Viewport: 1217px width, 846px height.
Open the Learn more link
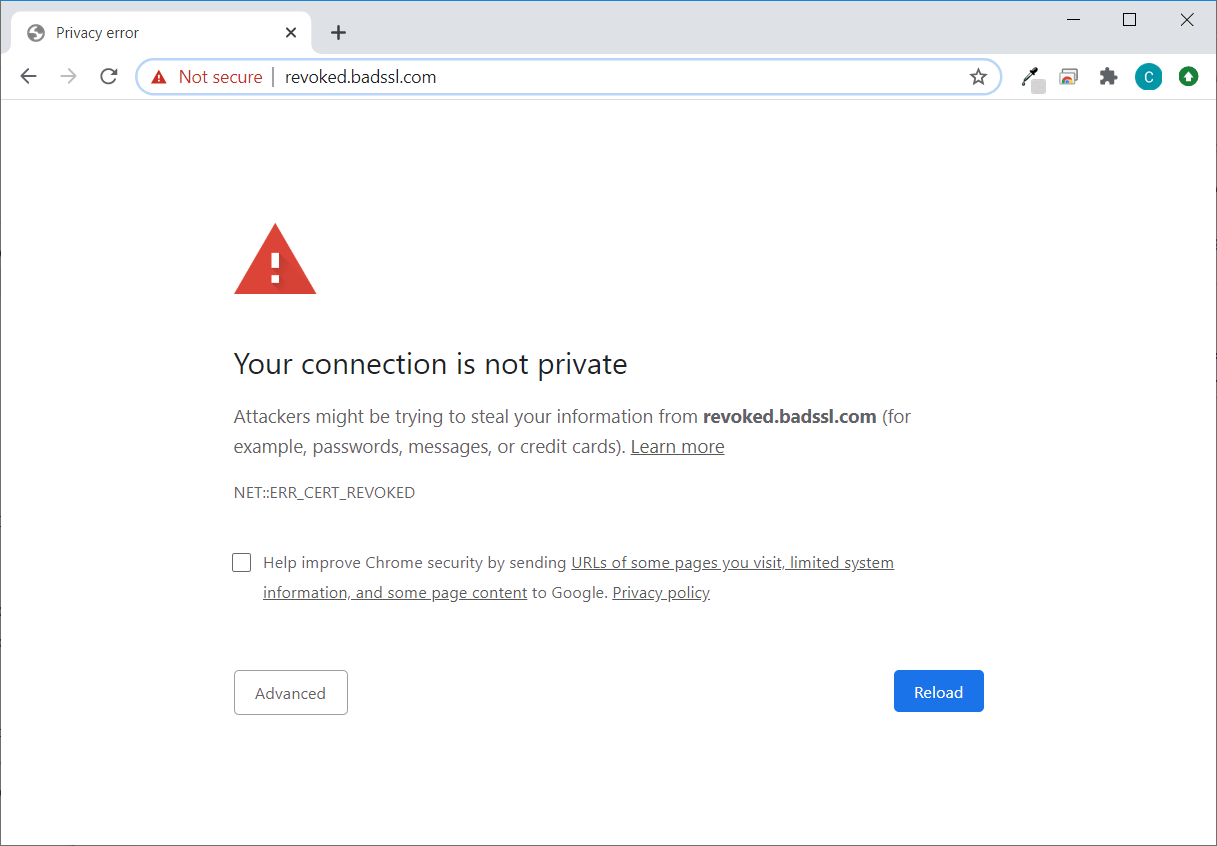tap(677, 446)
